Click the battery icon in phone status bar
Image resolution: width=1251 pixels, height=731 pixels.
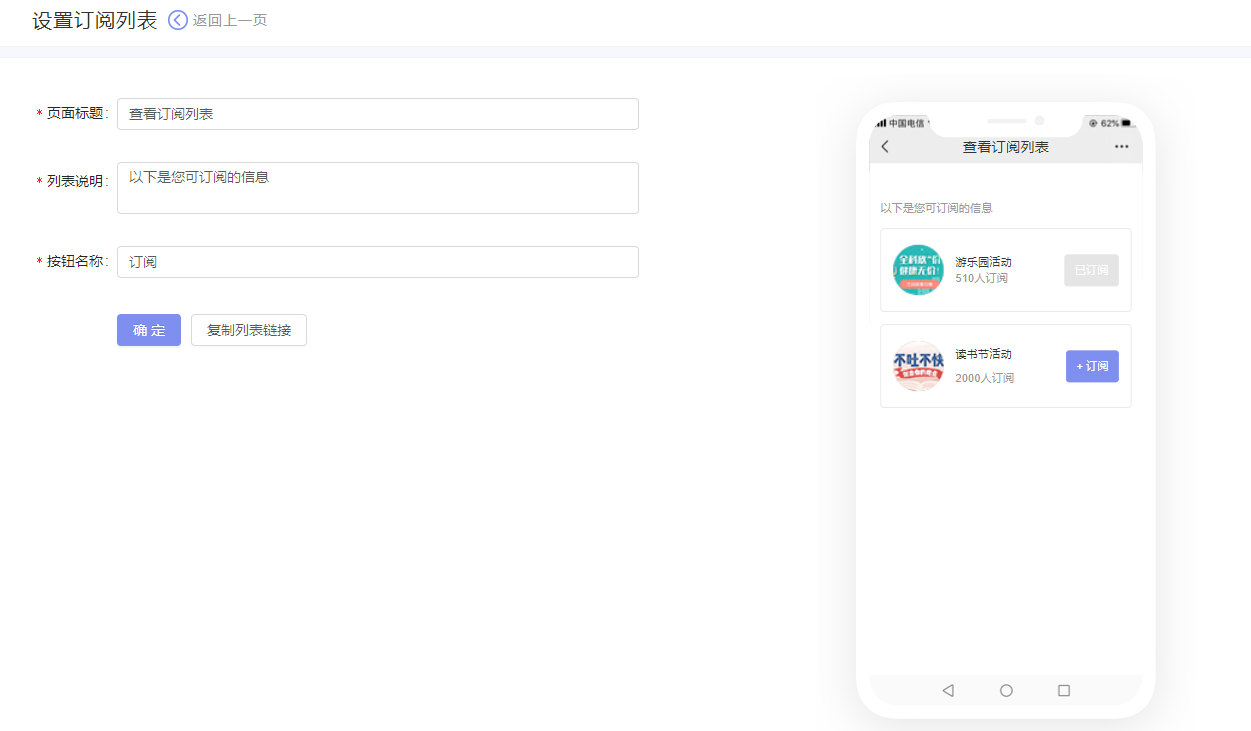1127,123
